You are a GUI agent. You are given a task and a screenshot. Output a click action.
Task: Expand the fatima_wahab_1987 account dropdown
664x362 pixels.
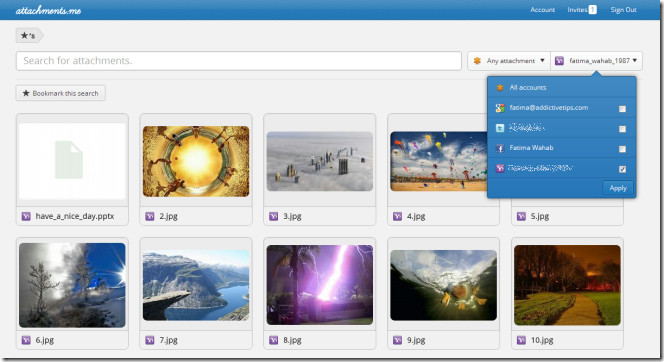[596, 61]
